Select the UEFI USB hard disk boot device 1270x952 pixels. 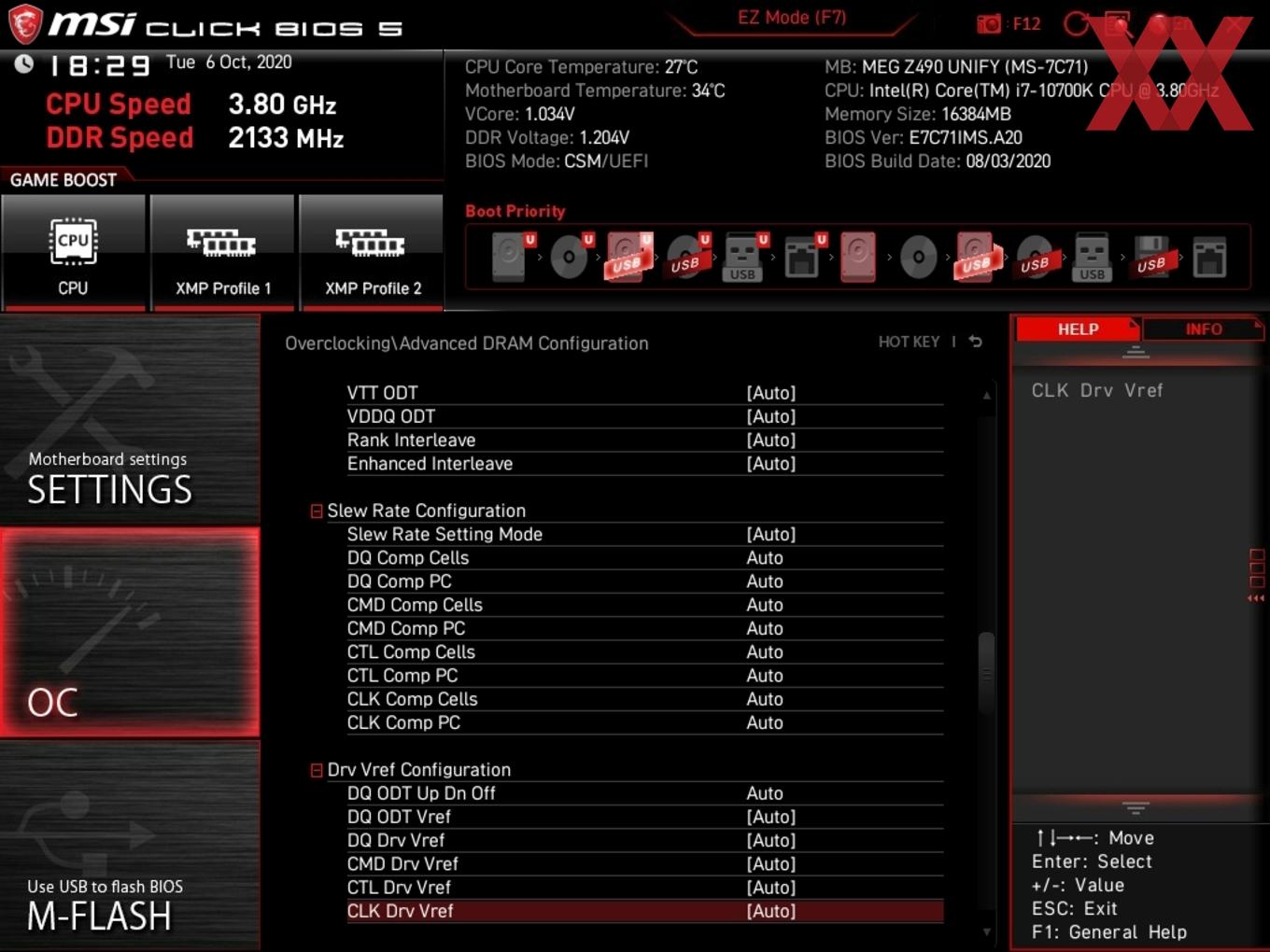(628, 256)
